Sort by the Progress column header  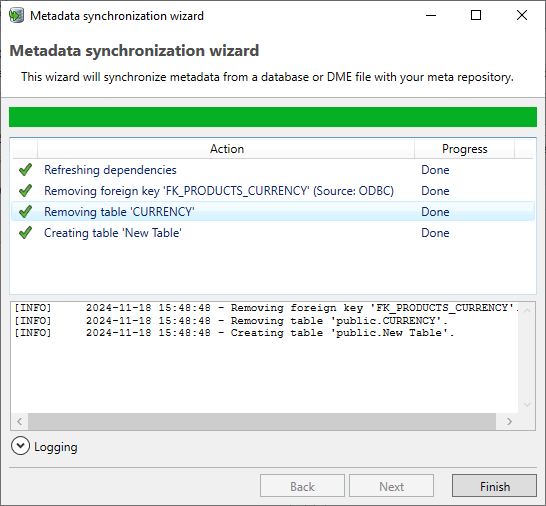(x=465, y=149)
